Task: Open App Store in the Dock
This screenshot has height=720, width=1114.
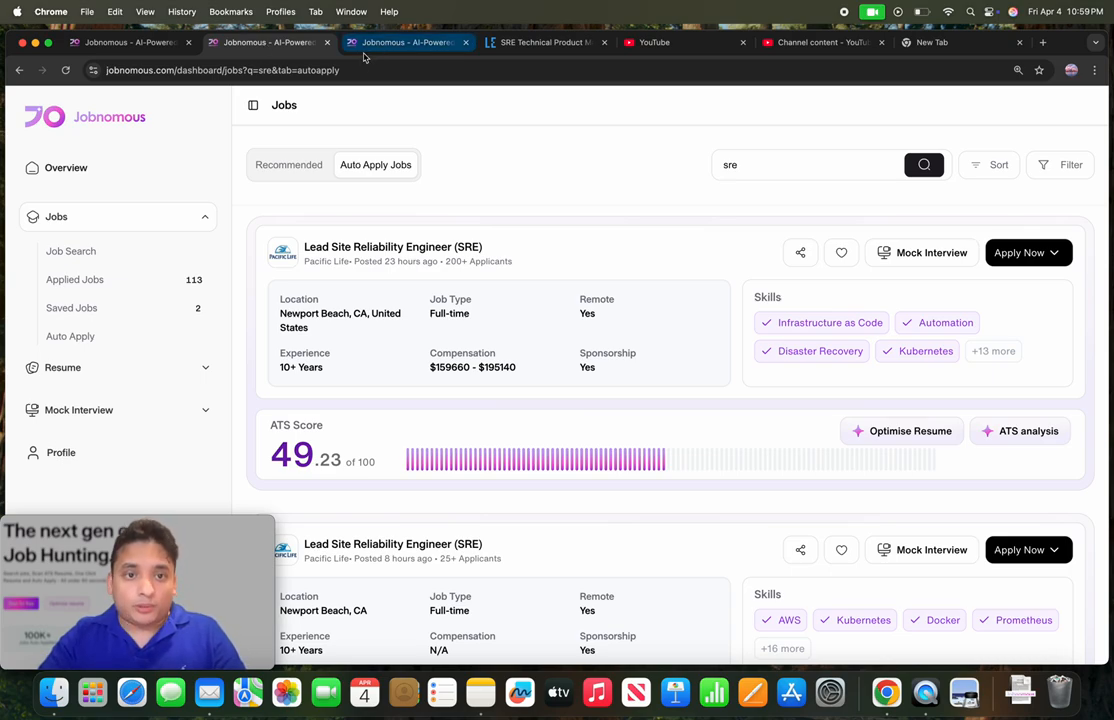Action: (791, 692)
